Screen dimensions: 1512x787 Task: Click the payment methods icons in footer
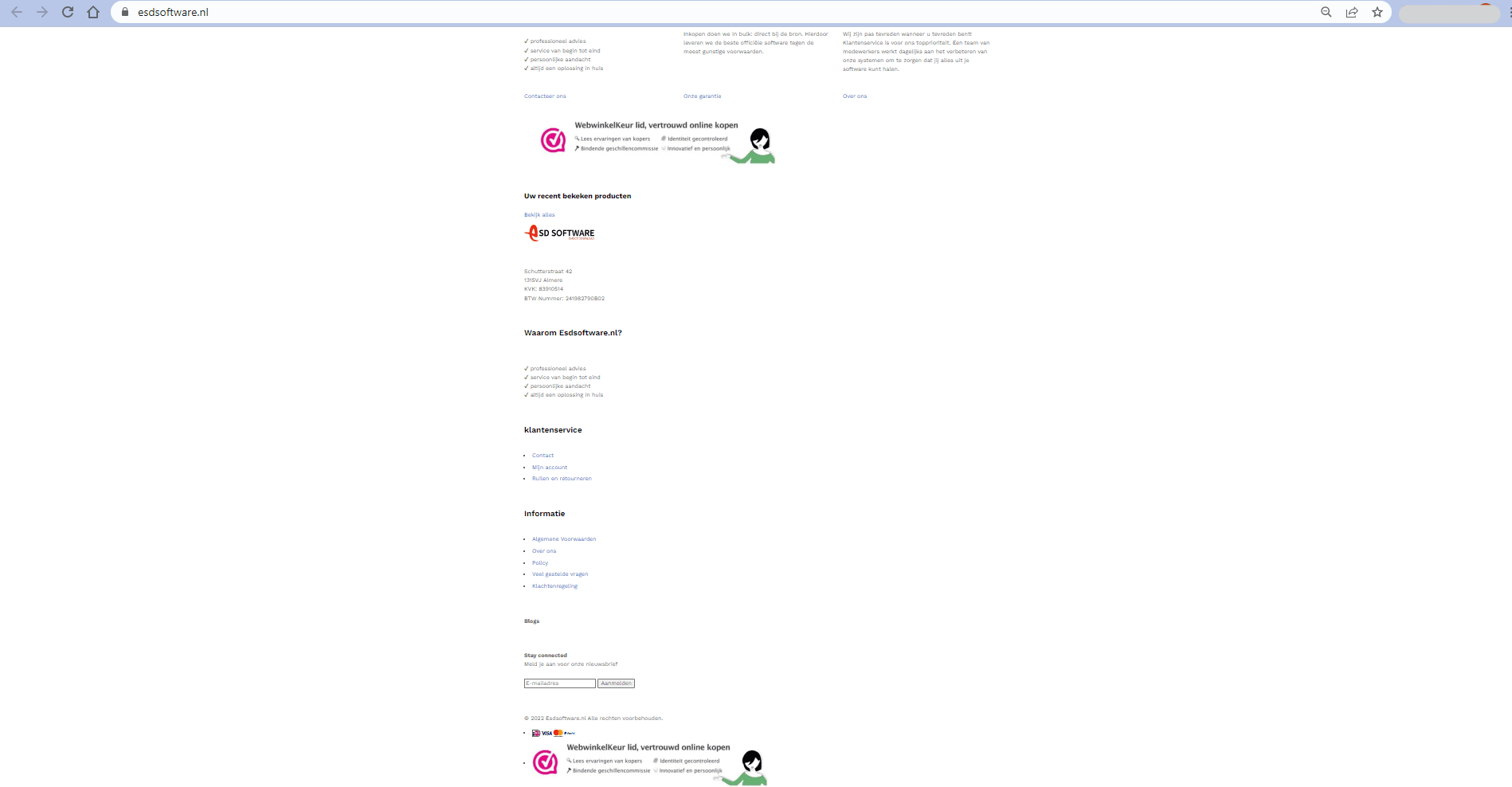(x=554, y=733)
